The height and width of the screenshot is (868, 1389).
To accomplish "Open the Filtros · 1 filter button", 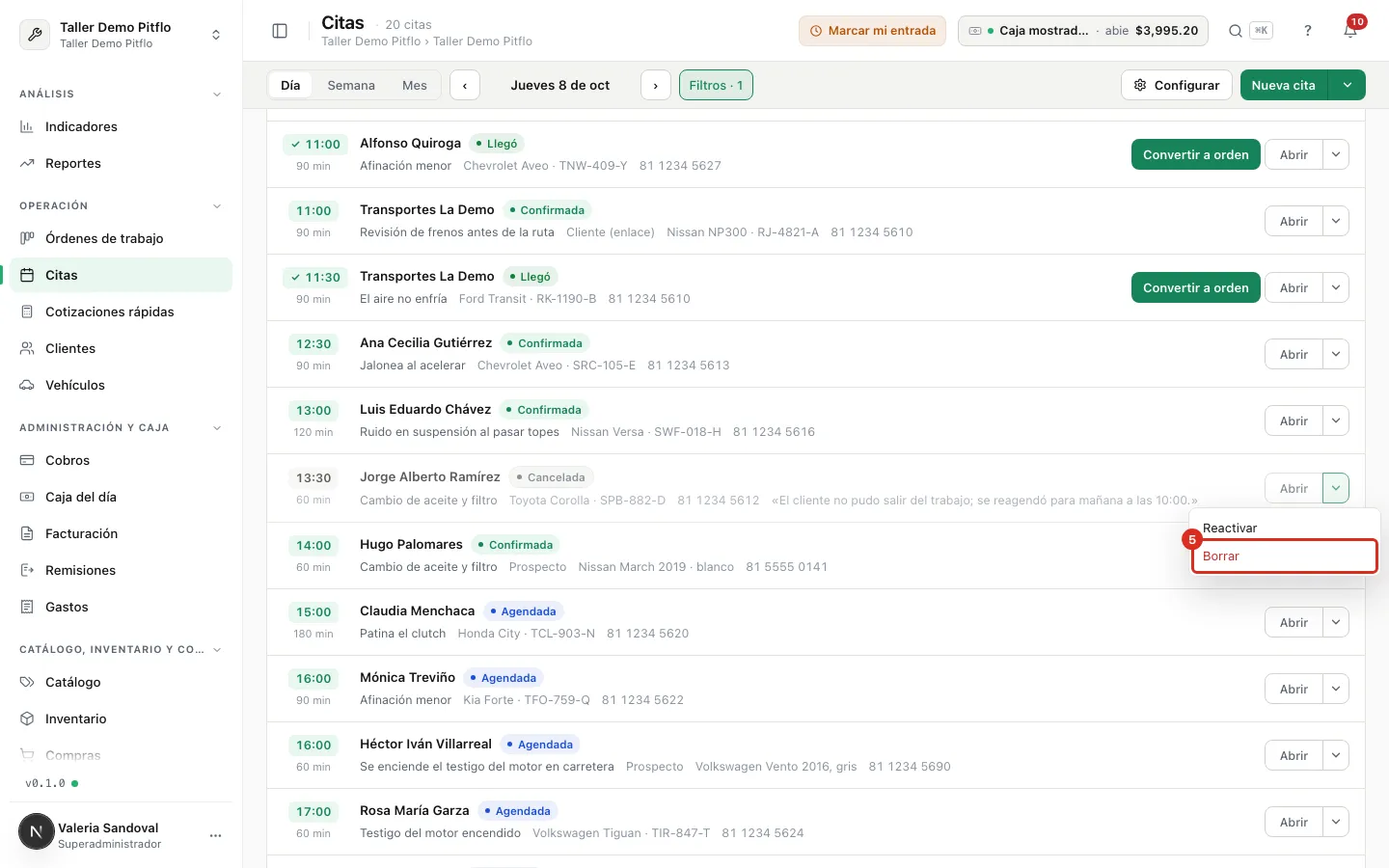I will point(716,85).
